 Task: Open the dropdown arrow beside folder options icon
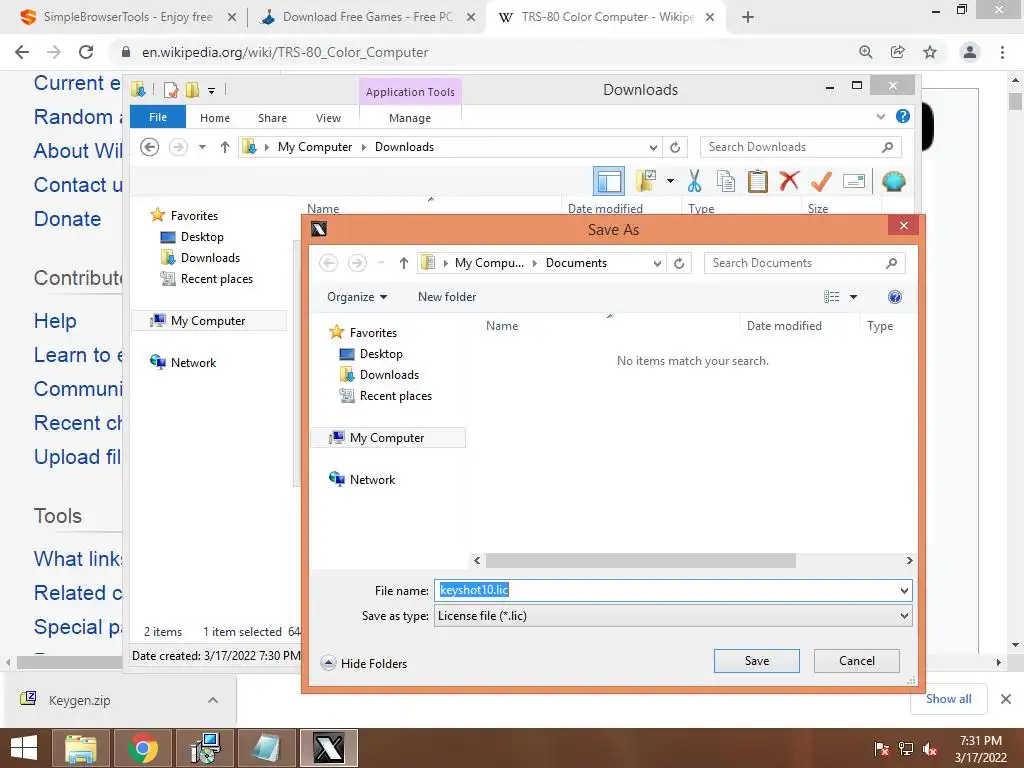pos(670,181)
